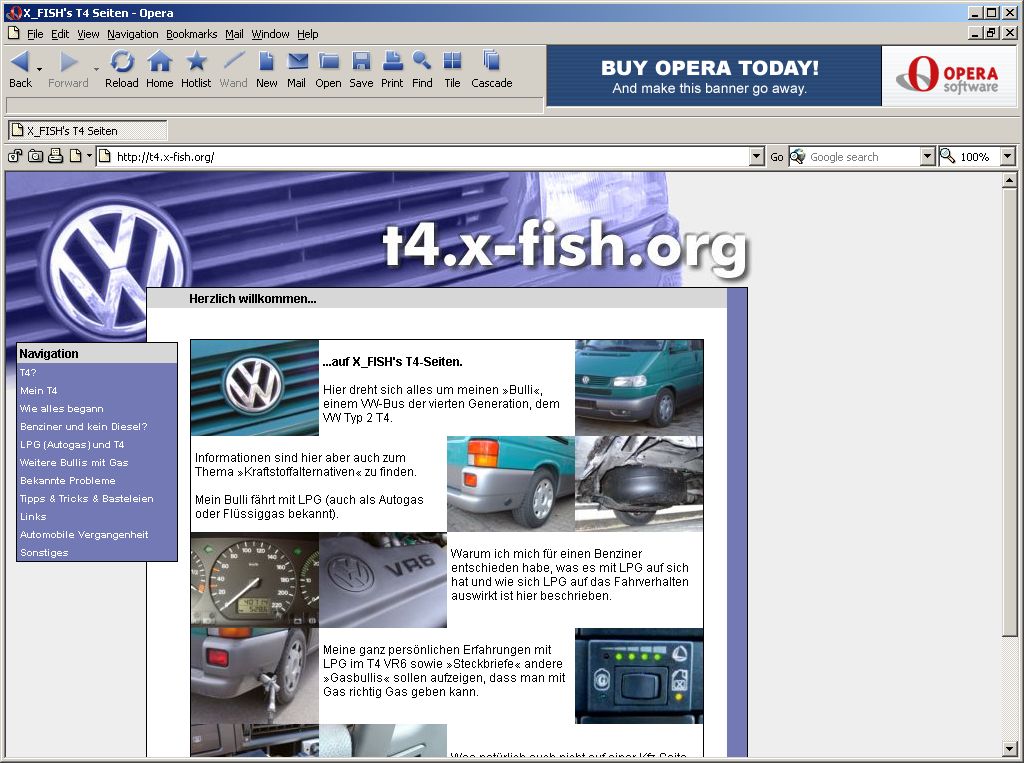Open the Hotlist star panel

coord(196,69)
